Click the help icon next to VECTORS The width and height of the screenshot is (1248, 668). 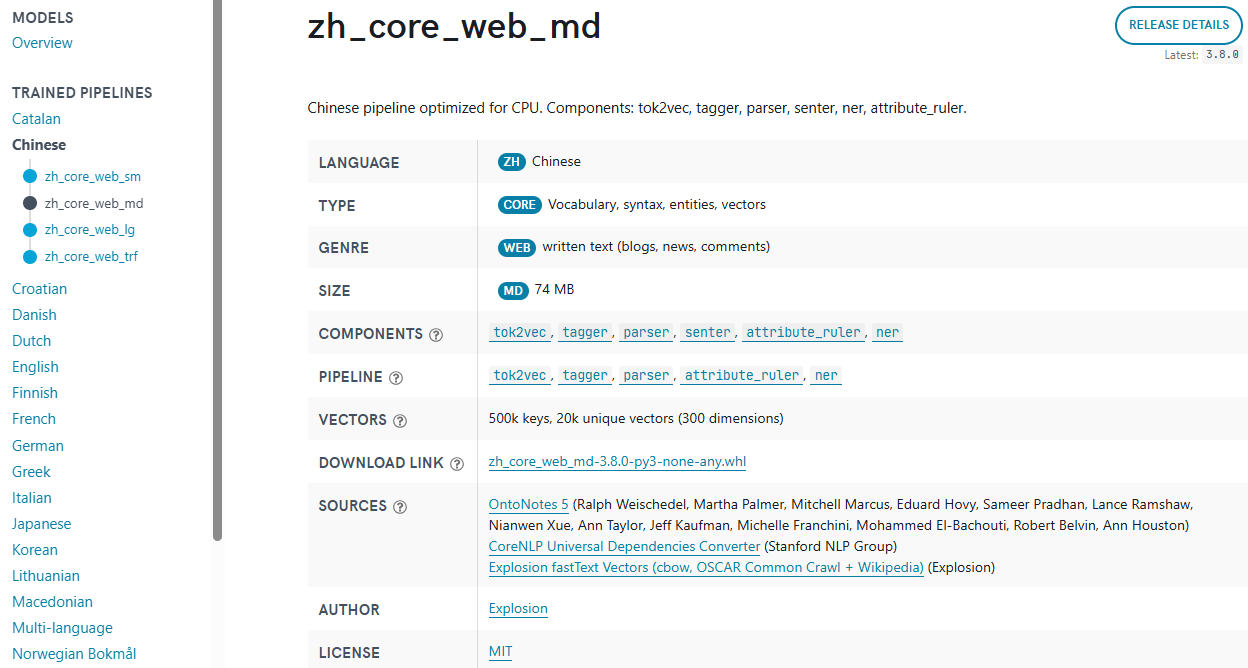400,421
